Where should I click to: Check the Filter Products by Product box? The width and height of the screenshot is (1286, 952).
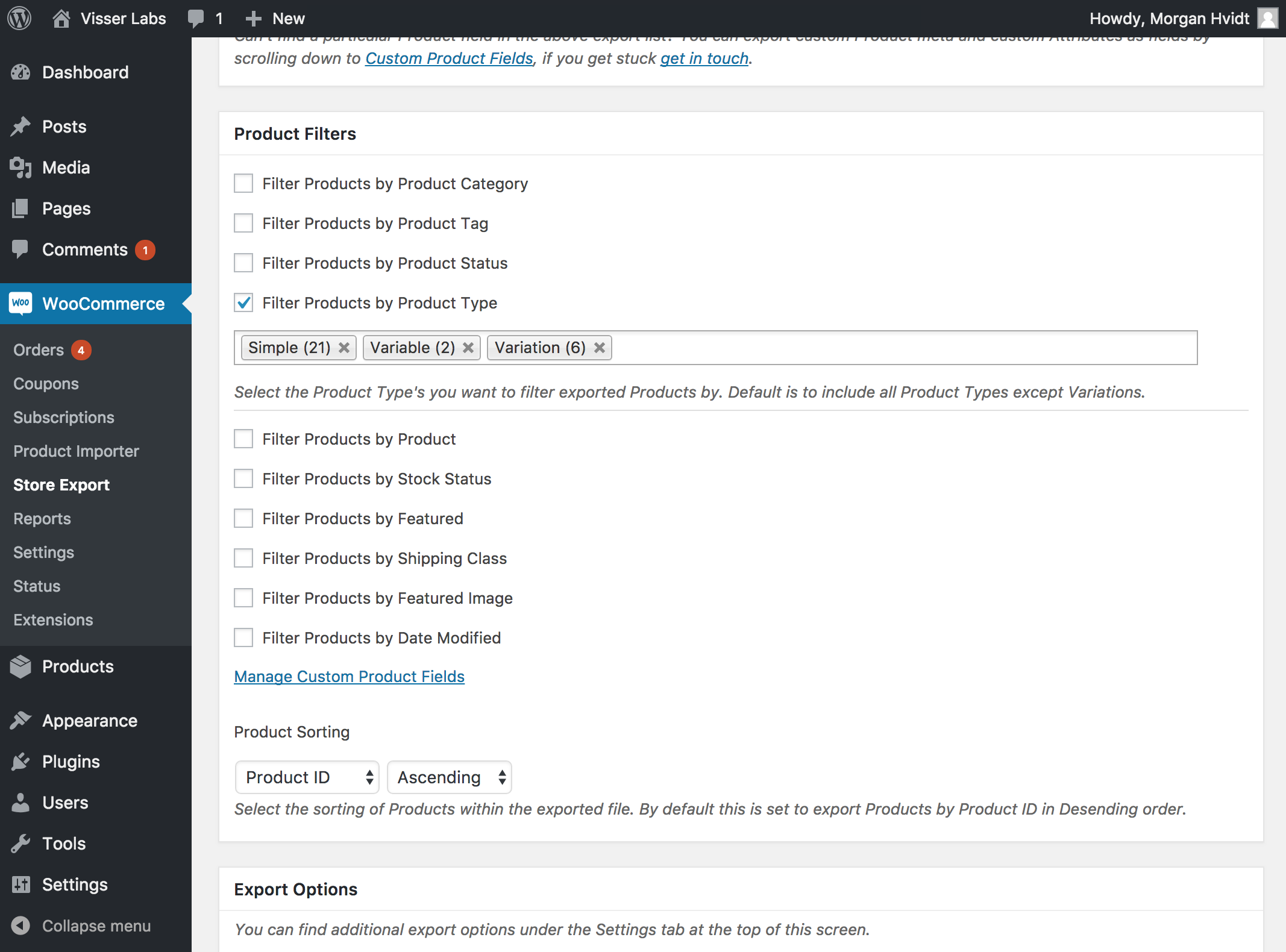(243, 439)
